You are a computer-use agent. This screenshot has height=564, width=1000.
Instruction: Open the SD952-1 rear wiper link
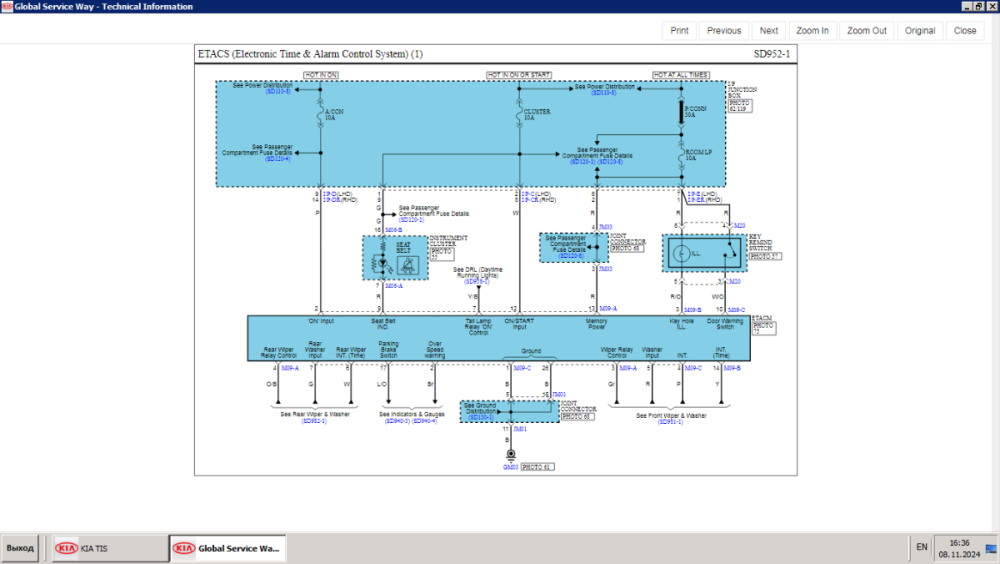tap(314, 421)
